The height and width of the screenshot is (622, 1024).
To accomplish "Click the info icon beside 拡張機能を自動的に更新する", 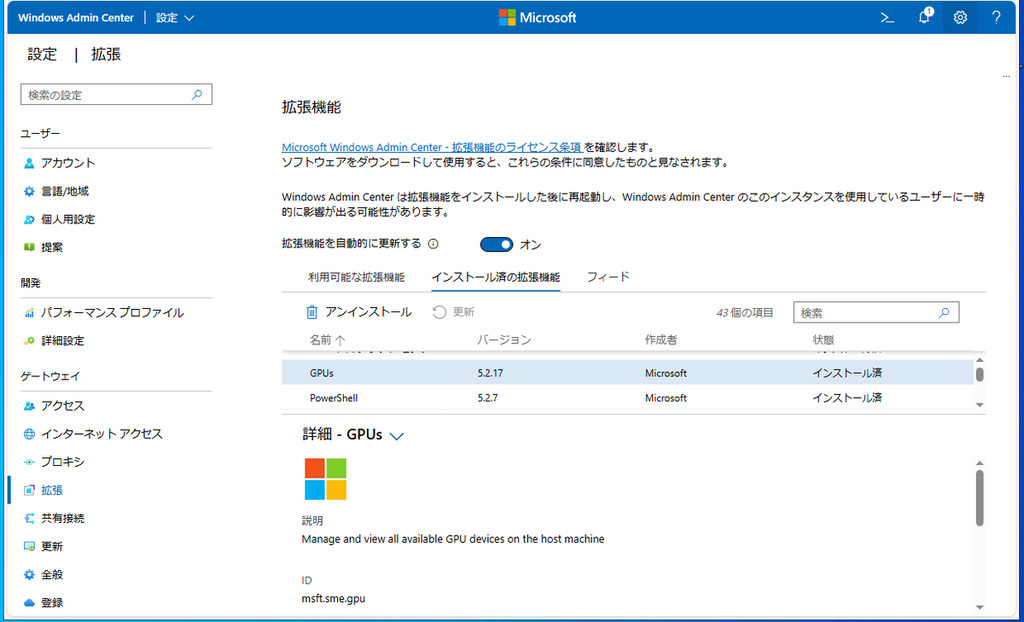I will [433, 244].
